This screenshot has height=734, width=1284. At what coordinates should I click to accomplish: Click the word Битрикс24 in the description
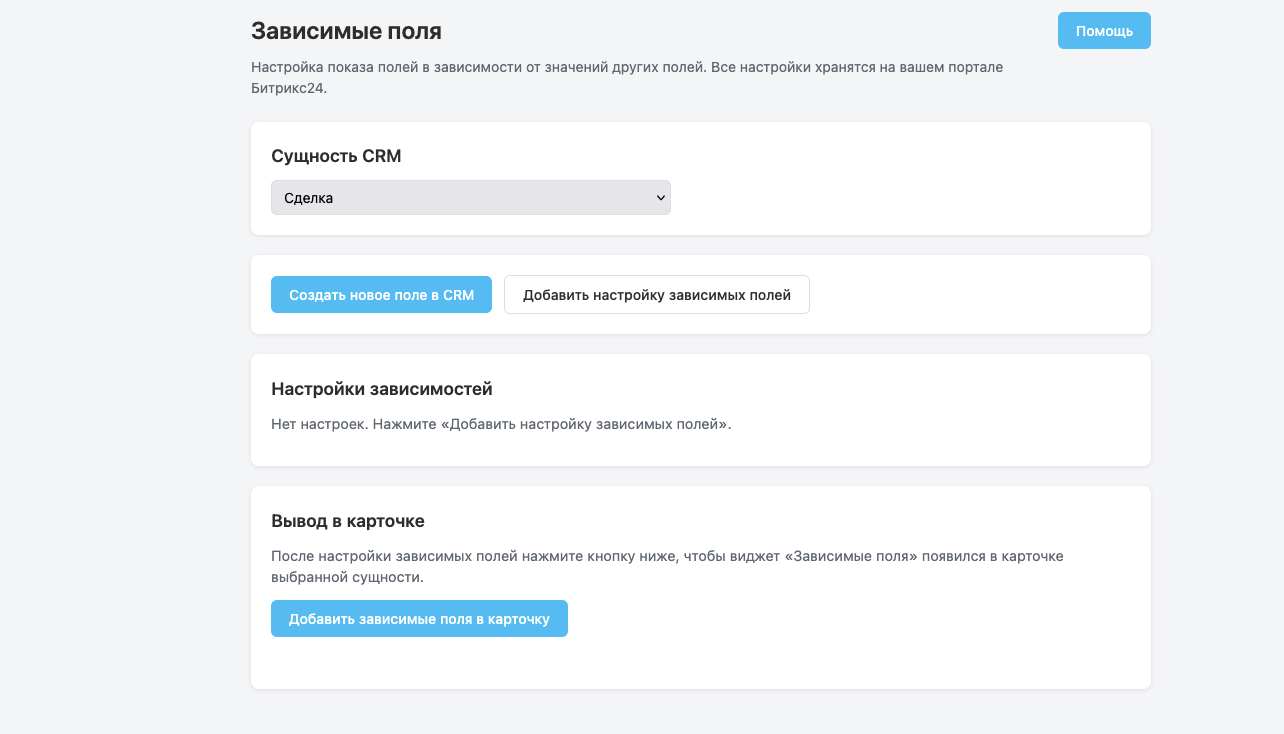(289, 88)
